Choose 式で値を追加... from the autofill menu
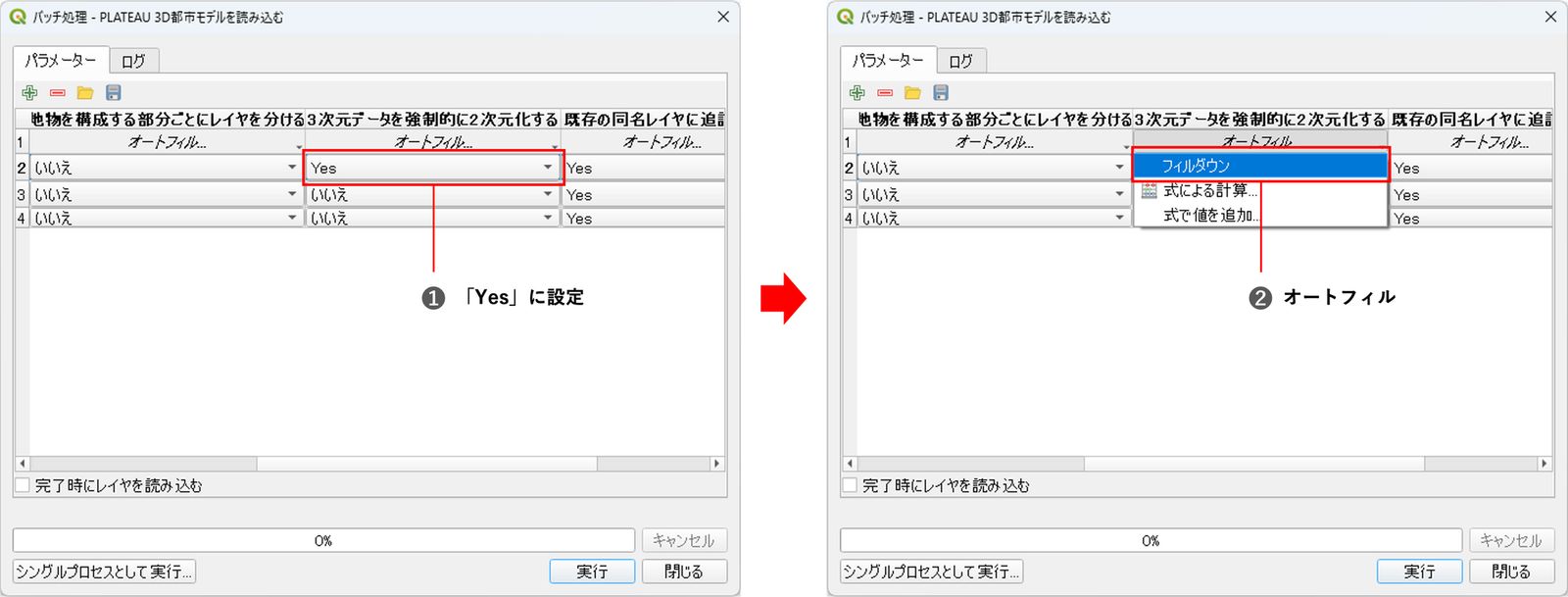Screen dimensions: 1568x597 [x=1261, y=216]
